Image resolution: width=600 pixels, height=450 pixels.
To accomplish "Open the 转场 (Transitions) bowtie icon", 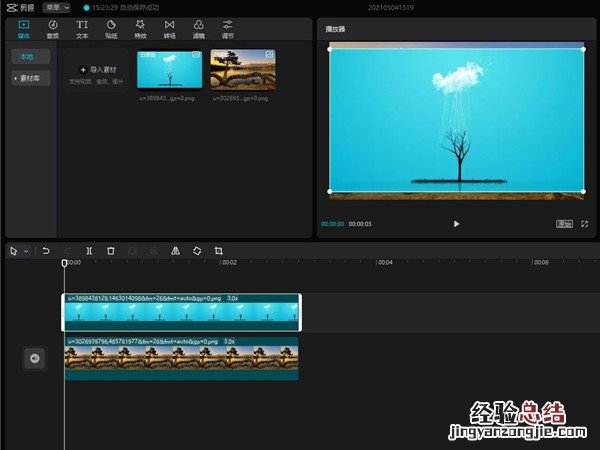I will tap(169, 28).
